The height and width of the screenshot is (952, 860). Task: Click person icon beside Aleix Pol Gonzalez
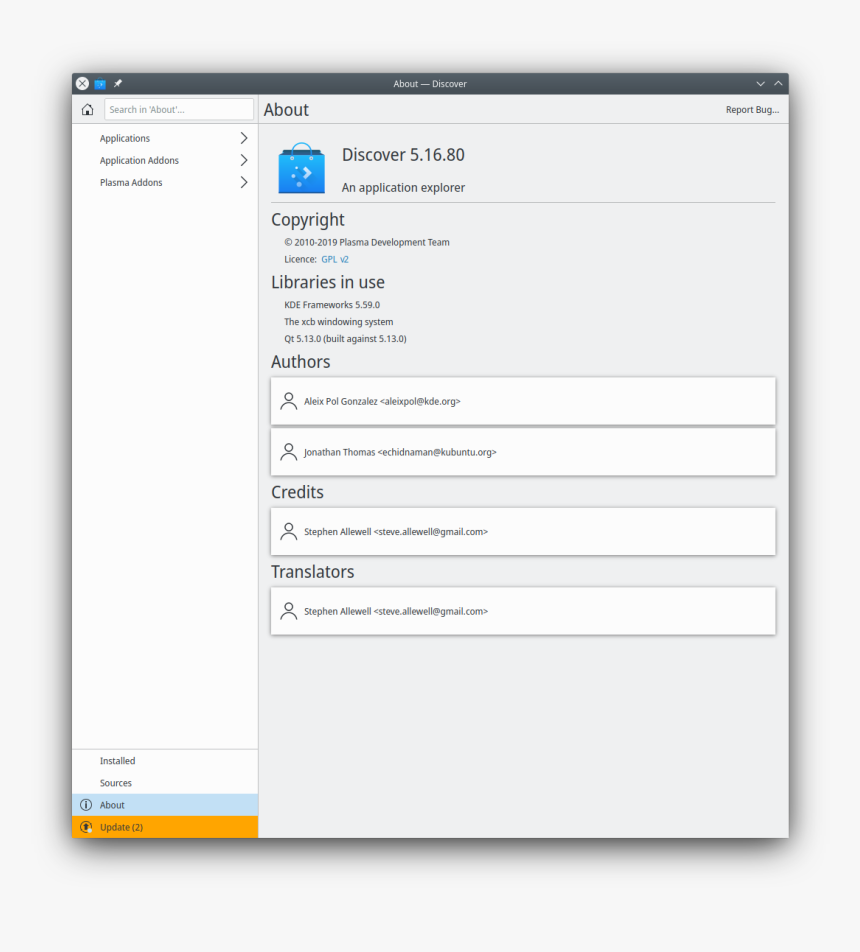[288, 401]
